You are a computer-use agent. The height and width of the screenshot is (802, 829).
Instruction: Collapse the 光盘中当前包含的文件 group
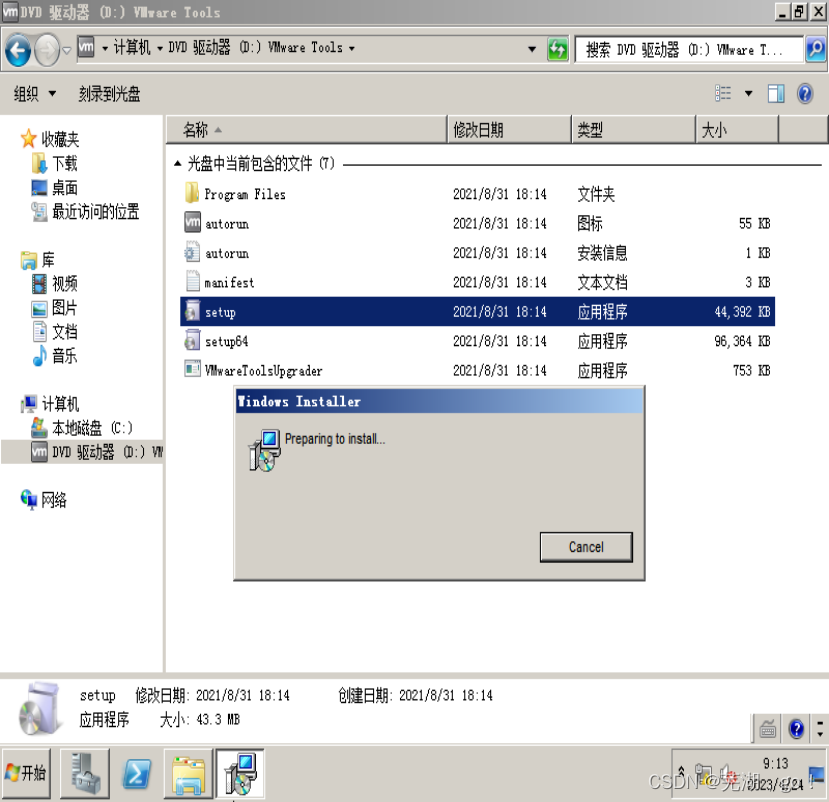(x=177, y=160)
